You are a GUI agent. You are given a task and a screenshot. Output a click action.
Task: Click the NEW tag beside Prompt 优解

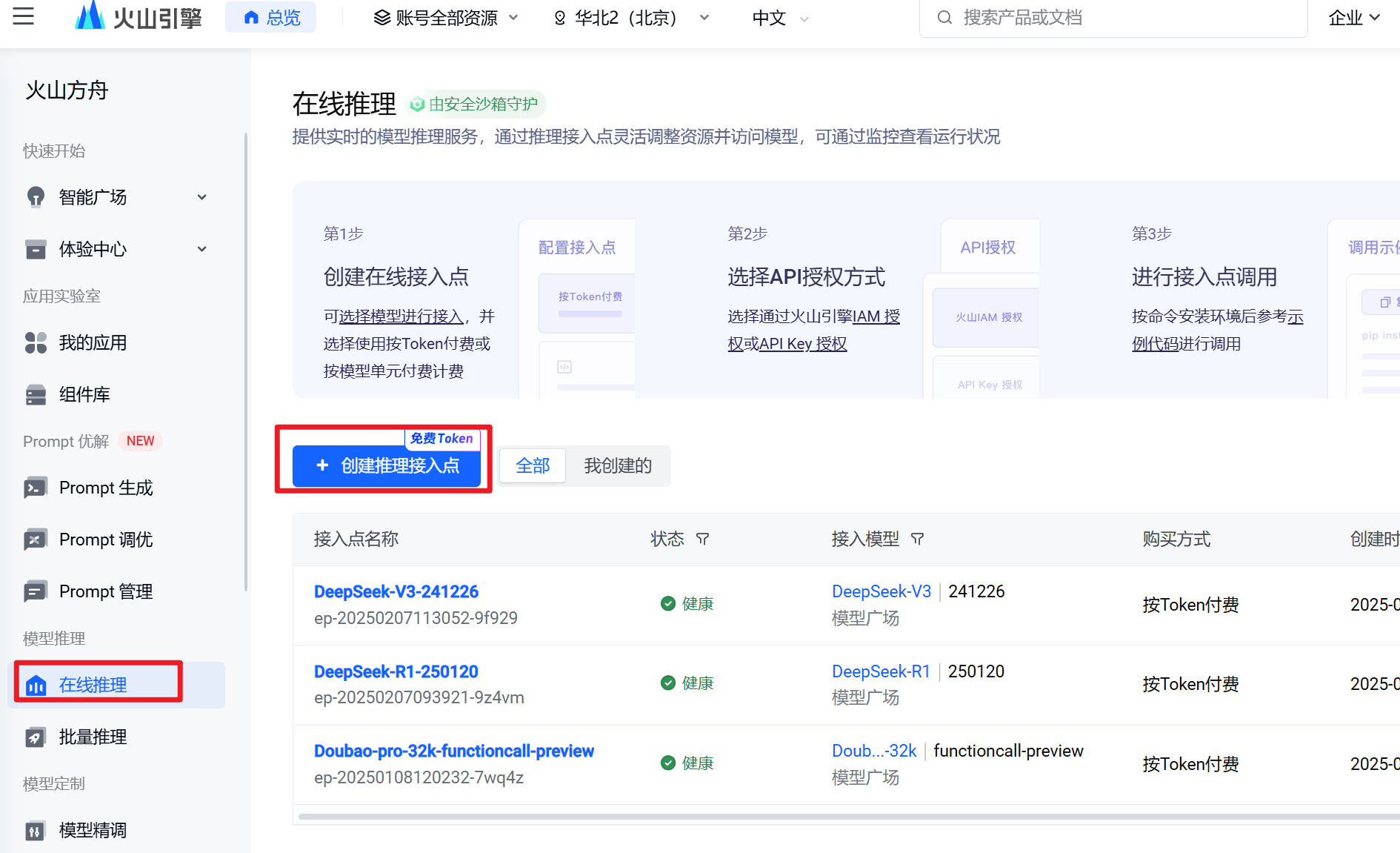[x=140, y=441]
